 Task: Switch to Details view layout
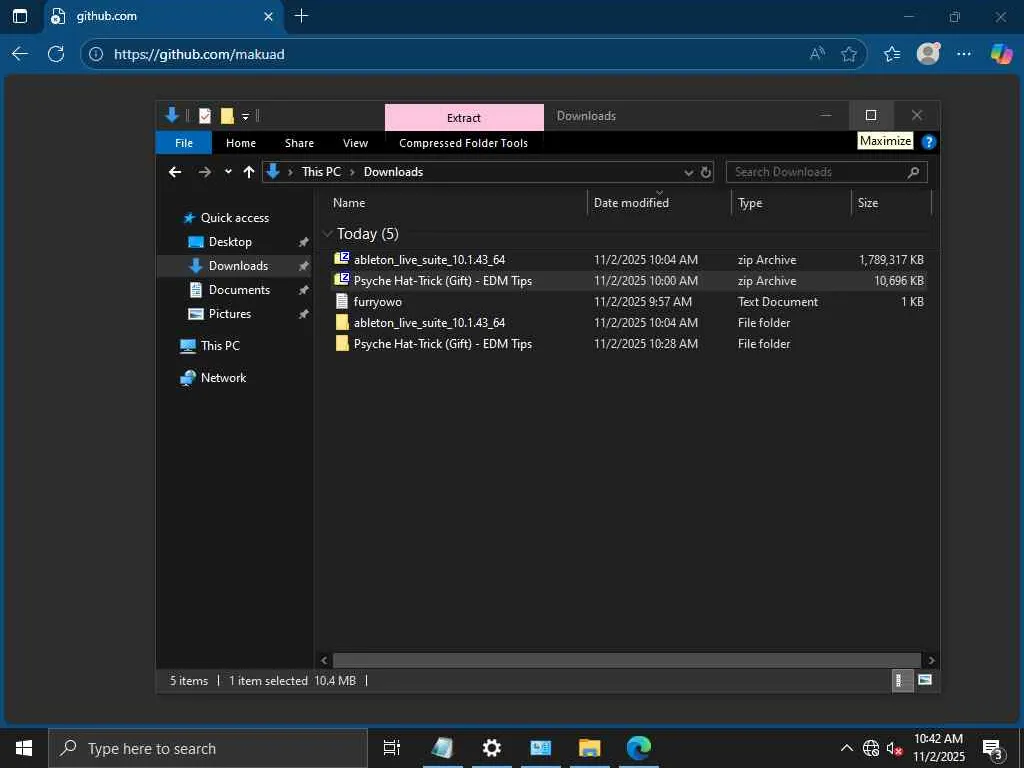(902, 680)
